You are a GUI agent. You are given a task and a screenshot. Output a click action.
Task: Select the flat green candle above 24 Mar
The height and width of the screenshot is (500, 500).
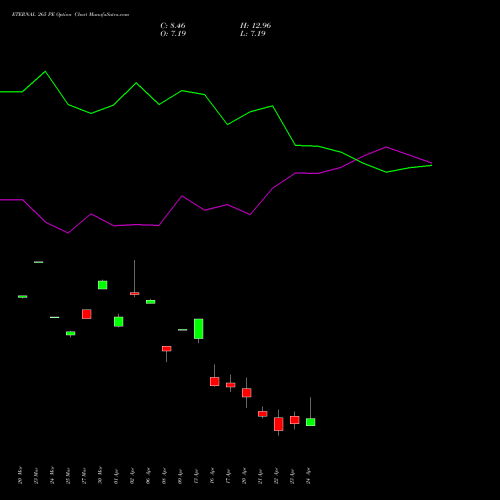(55, 317)
